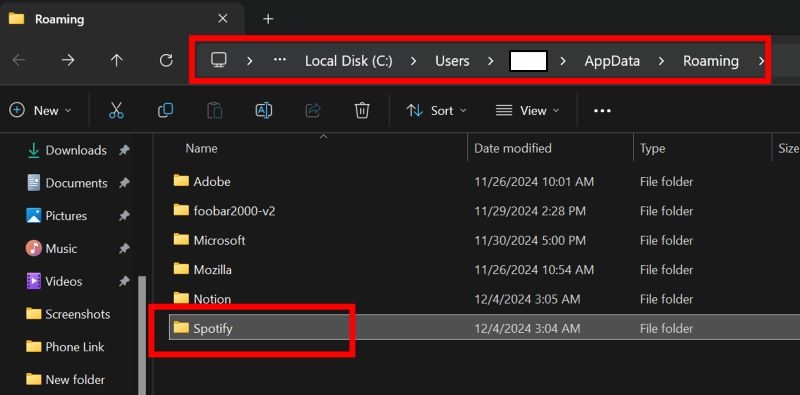Click date 11/30/2024 5:00 PM
The width and height of the screenshot is (800, 395).
pyautogui.click(x=530, y=240)
